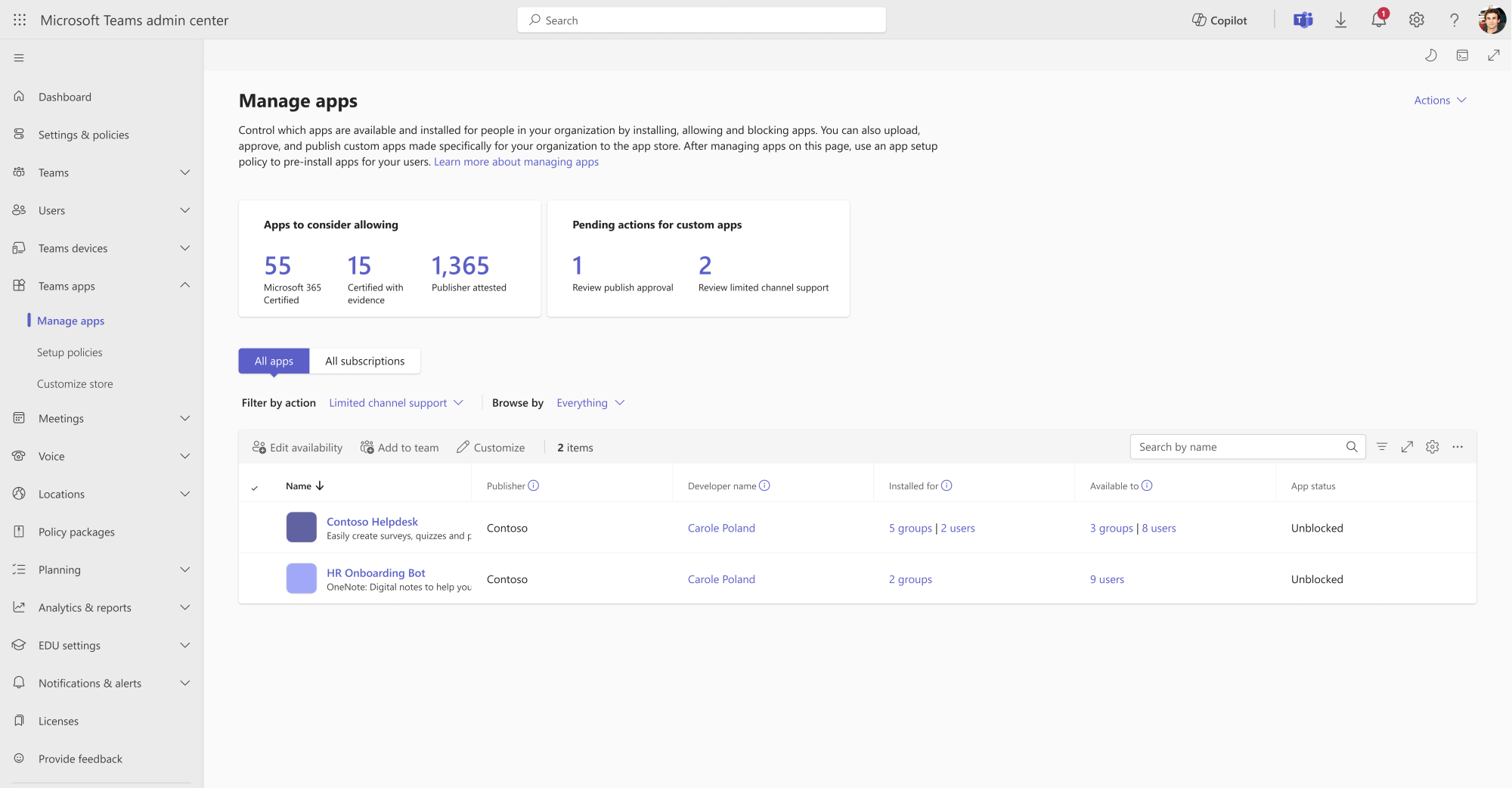Click the Available to info icon
Image resolution: width=1512 pixels, height=788 pixels.
pyautogui.click(x=1147, y=486)
